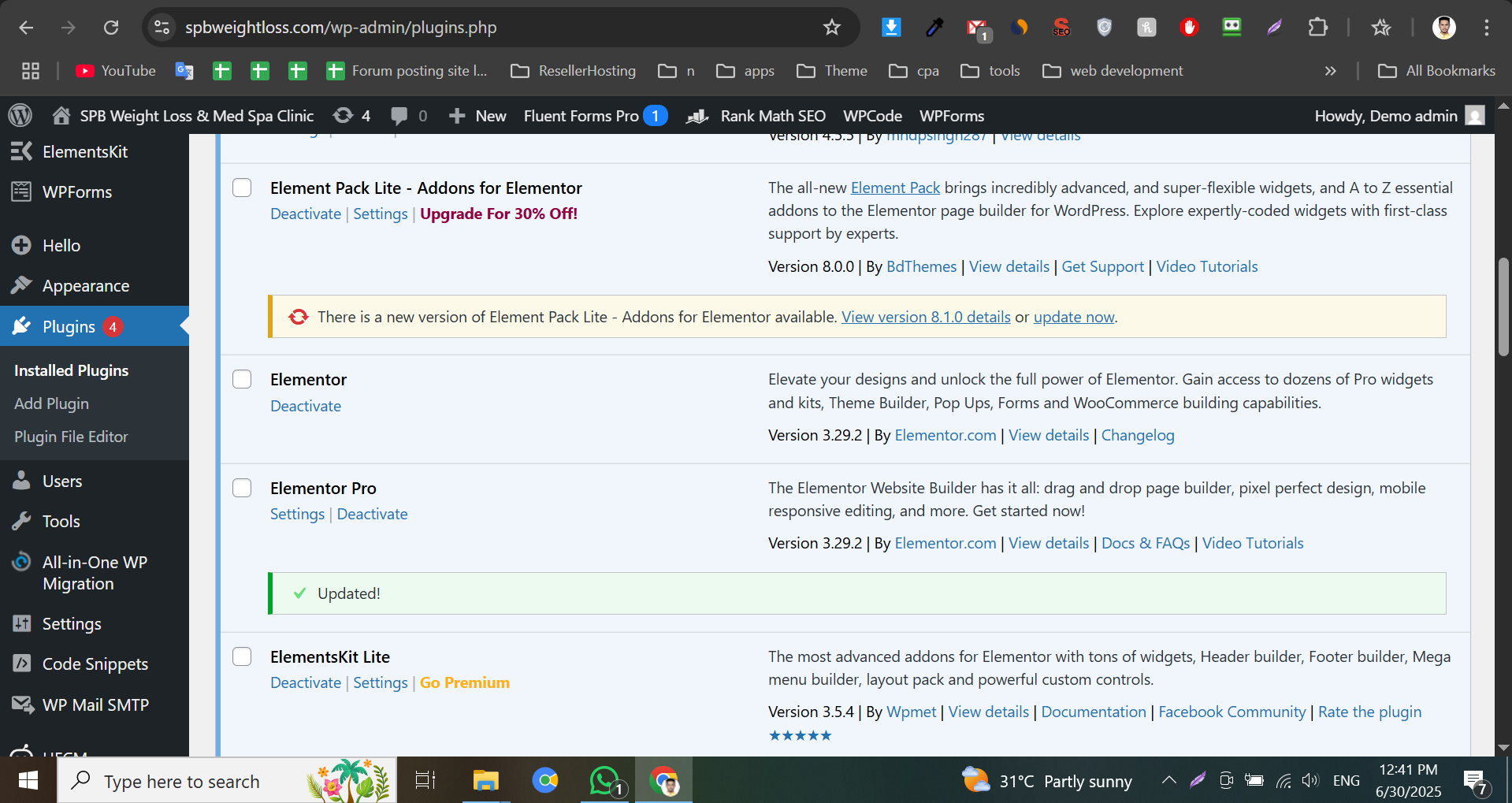Deactivate the Elementor Pro plugin
The image size is (1512, 803).
[x=372, y=514]
